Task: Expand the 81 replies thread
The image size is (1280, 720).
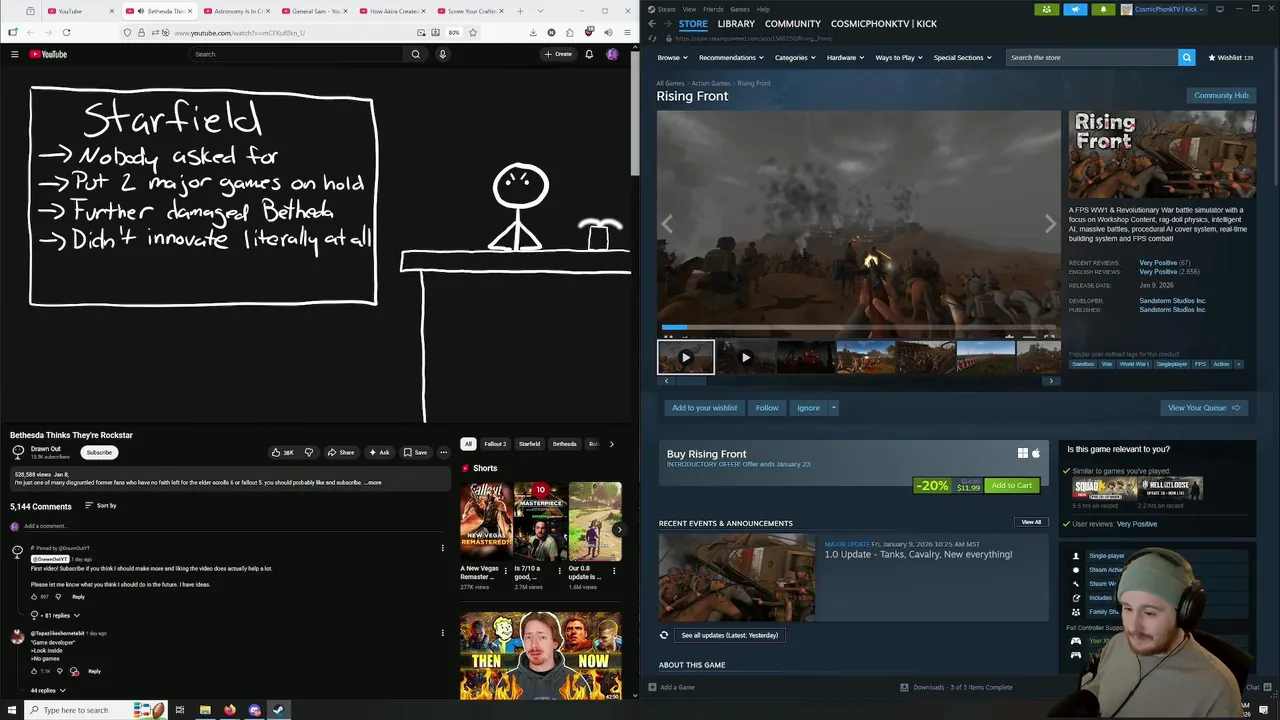Action: 55,615
